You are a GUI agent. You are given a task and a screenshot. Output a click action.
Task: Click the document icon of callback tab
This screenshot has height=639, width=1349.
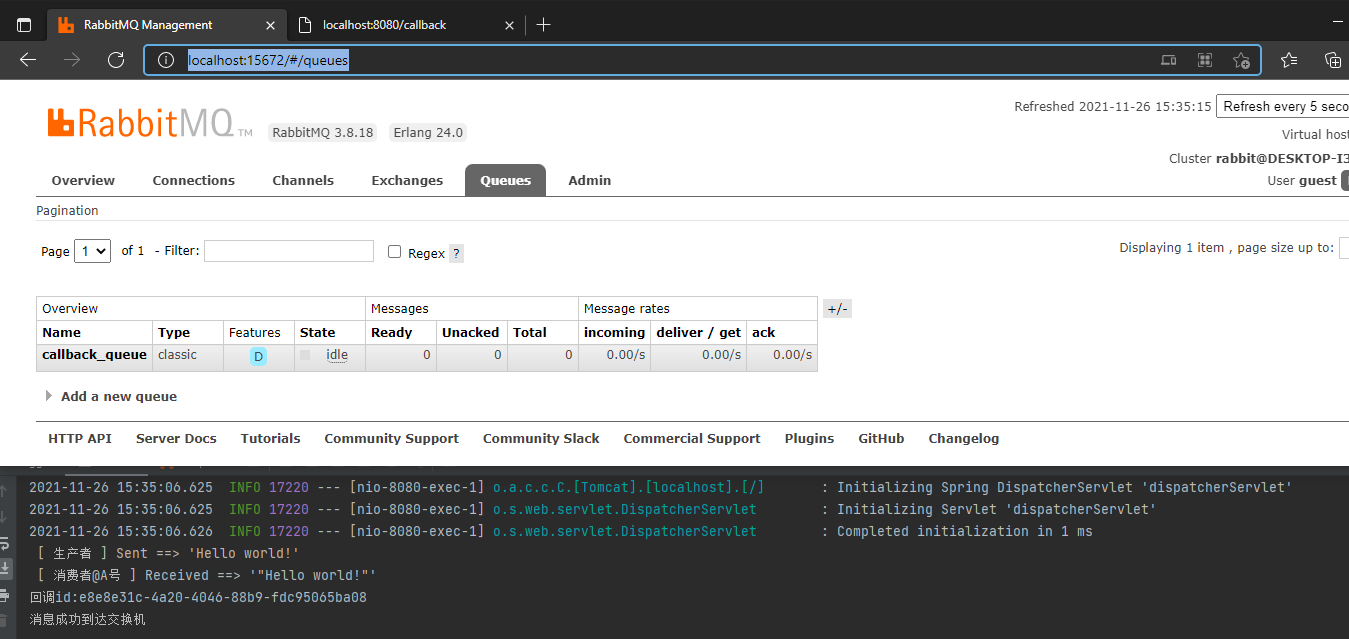[x=304, y=24]
